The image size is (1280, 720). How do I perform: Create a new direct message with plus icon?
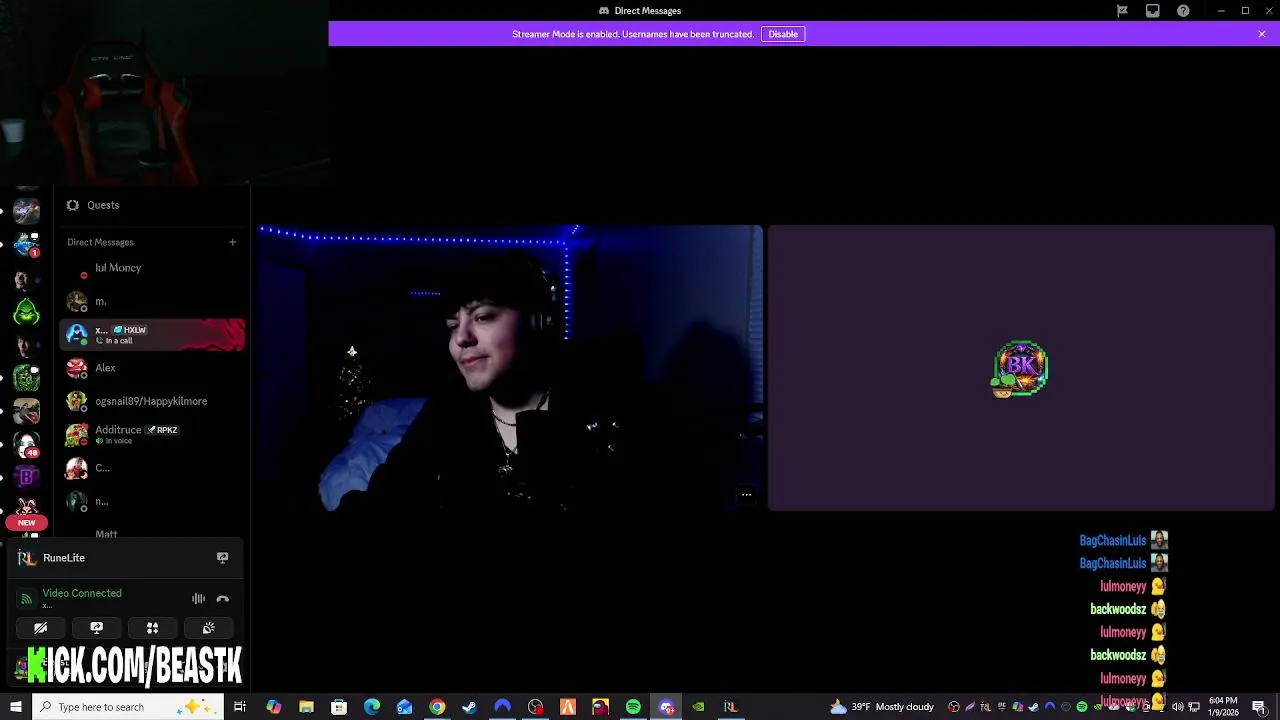233,242
